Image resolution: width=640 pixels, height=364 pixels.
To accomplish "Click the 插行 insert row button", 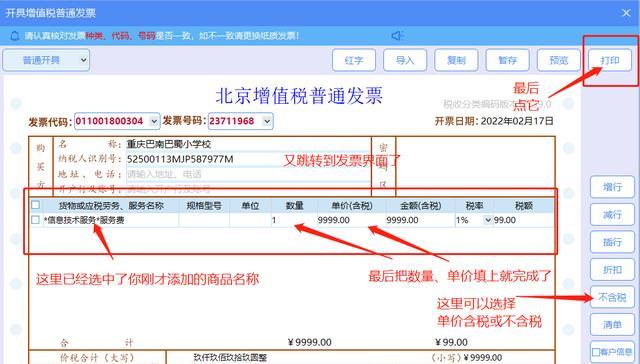I will pos(612,242).
